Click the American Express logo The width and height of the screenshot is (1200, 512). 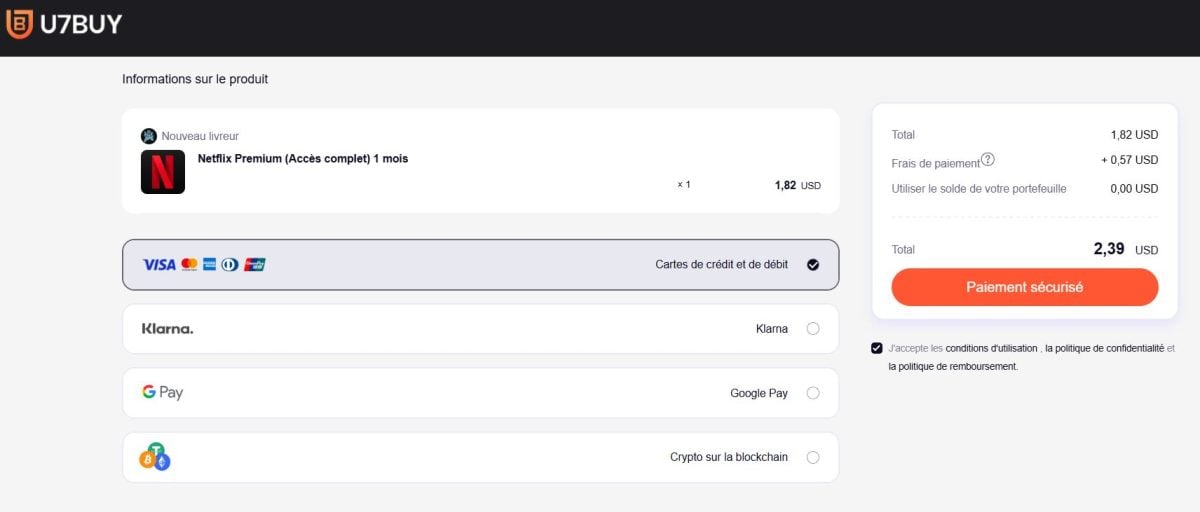pyautogui.click(x=210, y=265)
